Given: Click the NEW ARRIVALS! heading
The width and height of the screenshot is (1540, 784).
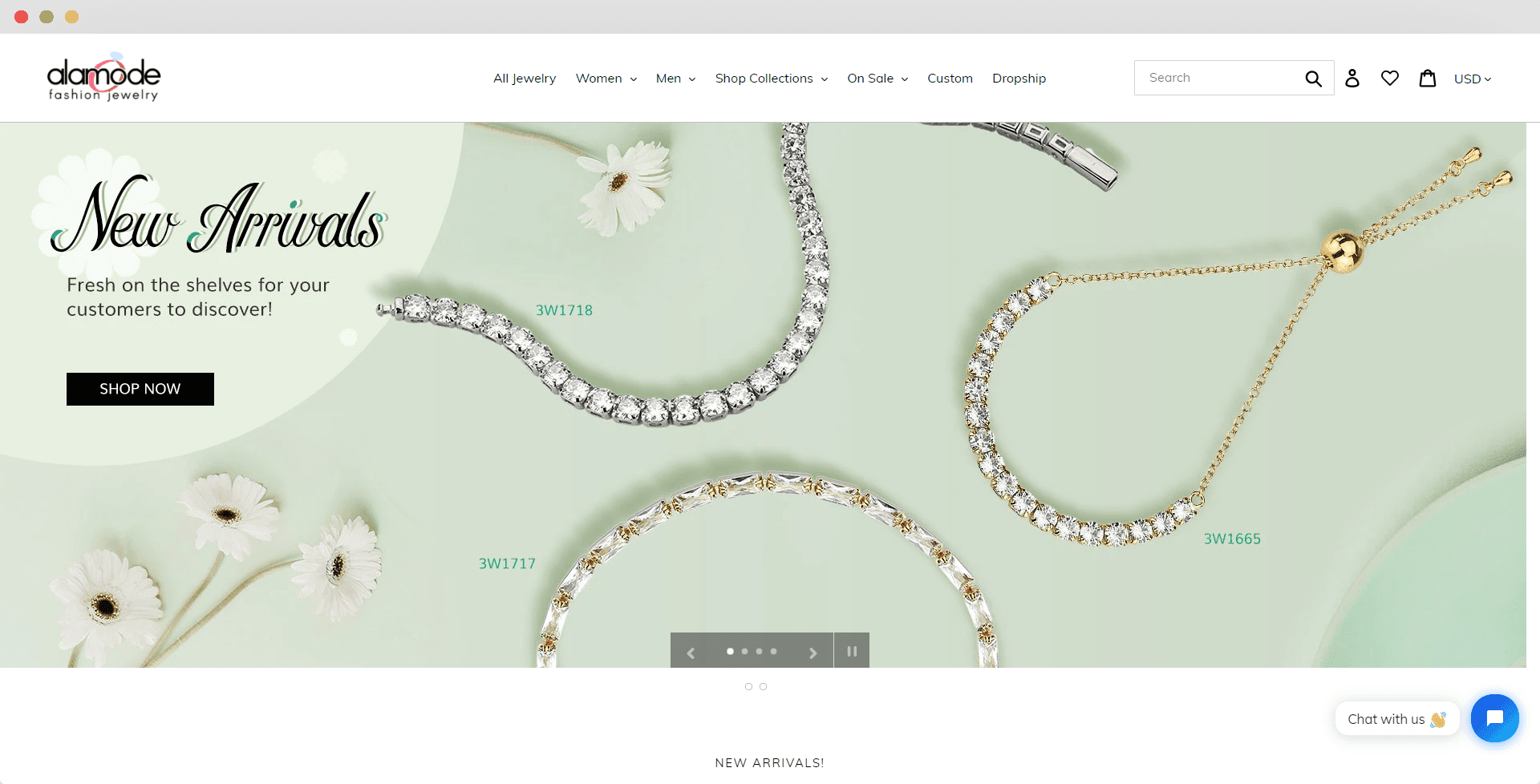Looking at the screenshot, I should [x=769, y=762].
